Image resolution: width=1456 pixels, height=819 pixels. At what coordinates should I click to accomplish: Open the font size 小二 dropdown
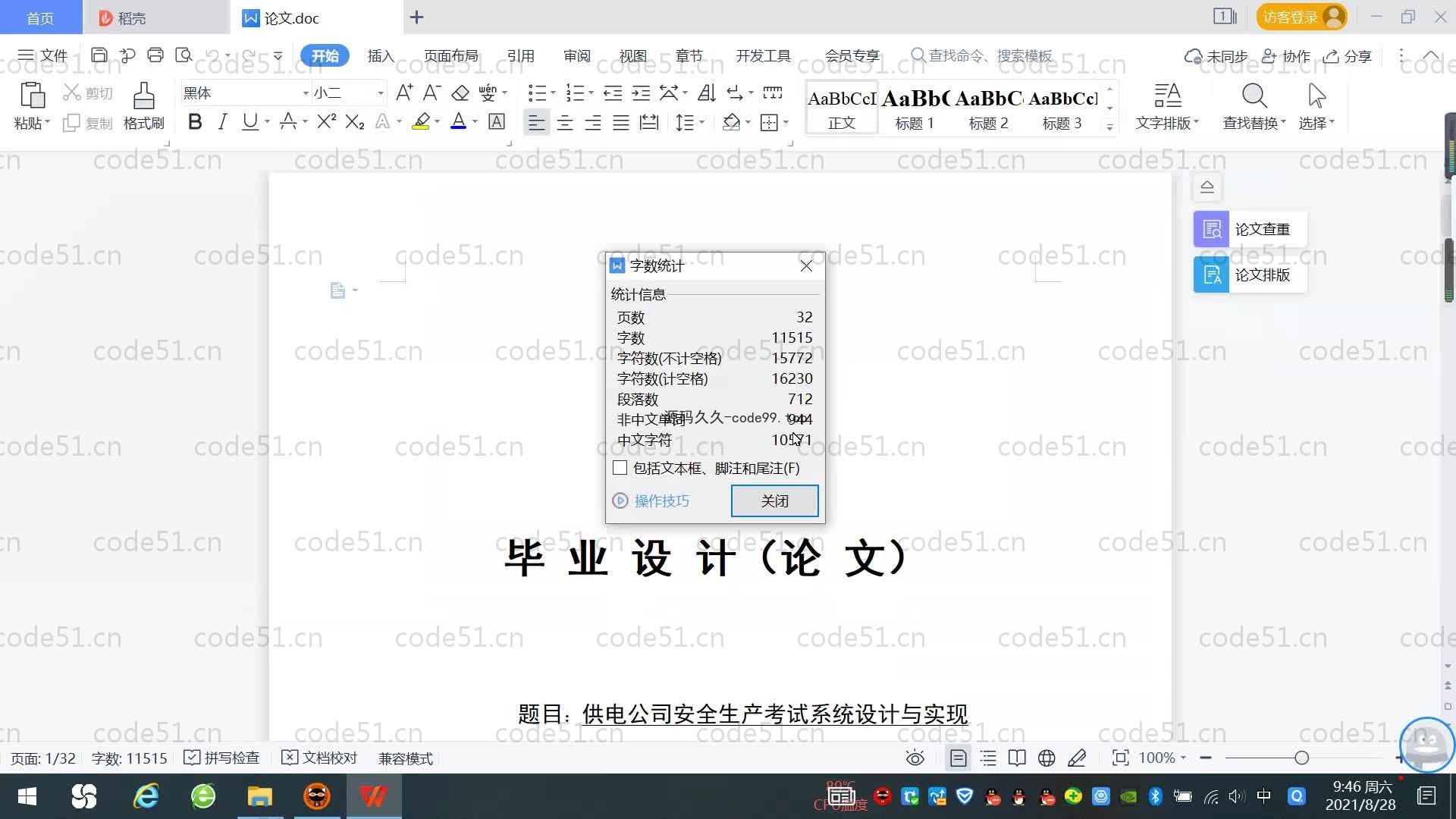coord(380,93)
